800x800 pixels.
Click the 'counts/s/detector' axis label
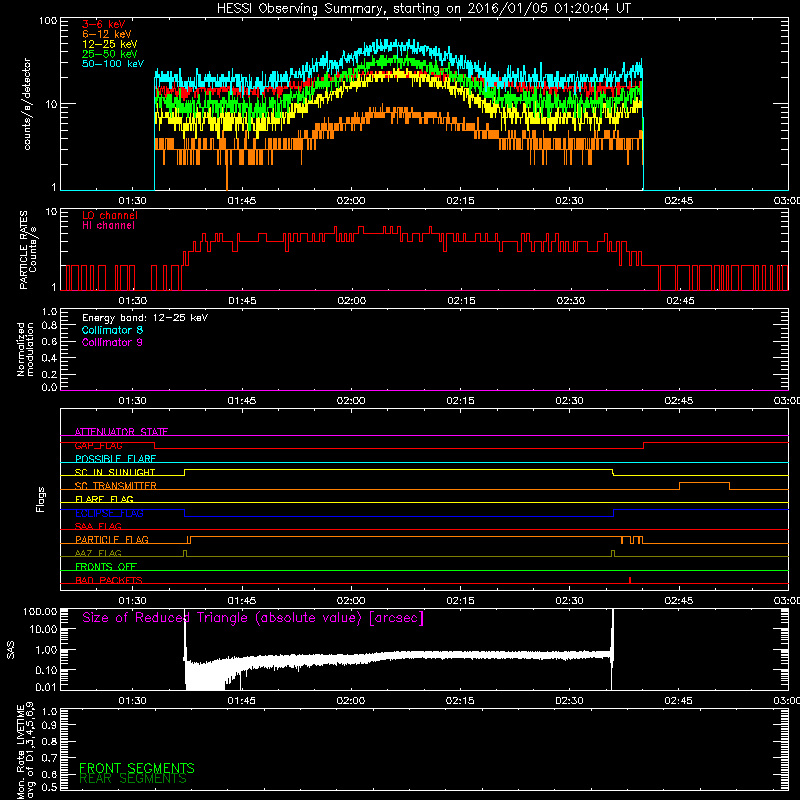27,104
